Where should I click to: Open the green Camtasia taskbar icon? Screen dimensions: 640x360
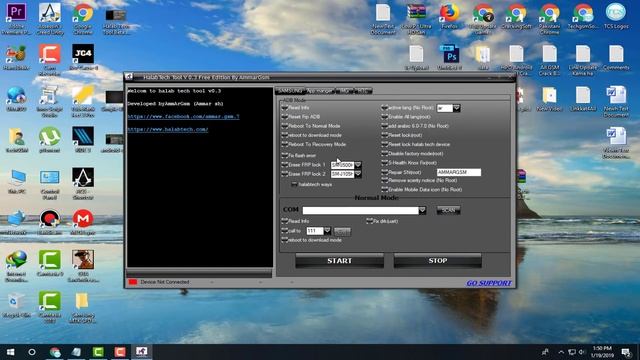point(98,352)
